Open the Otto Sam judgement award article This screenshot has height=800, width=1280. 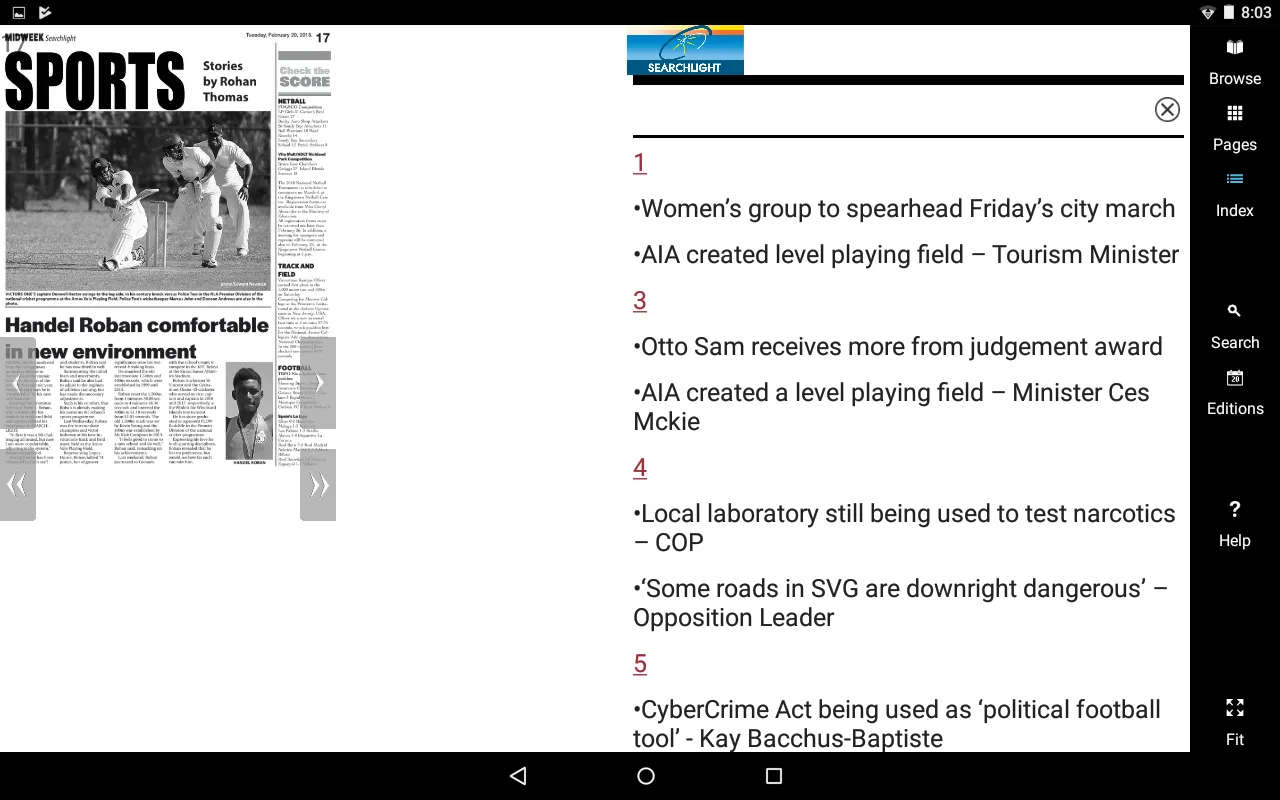[x=896, y=346]
